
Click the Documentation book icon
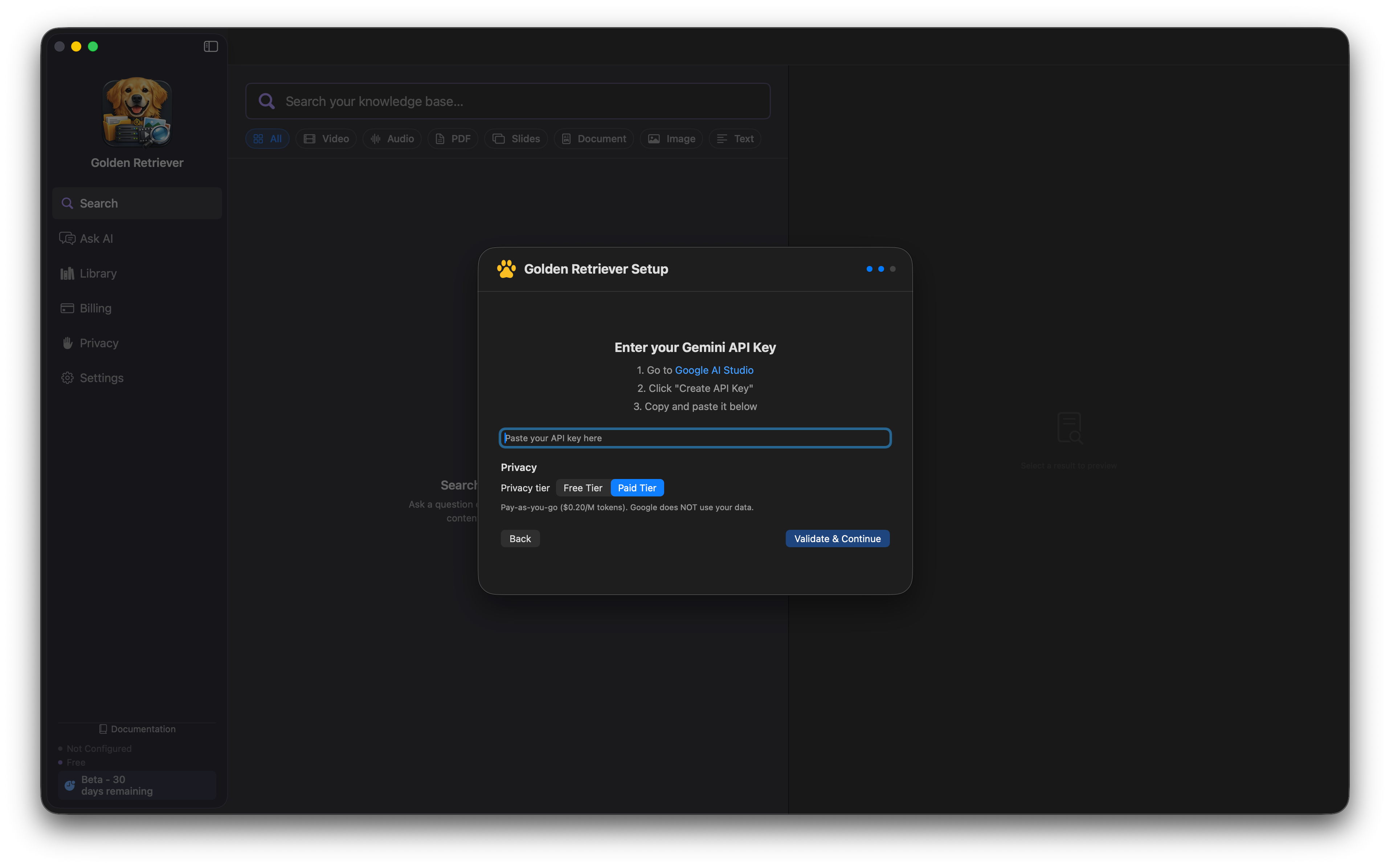(x=103, y=729)
